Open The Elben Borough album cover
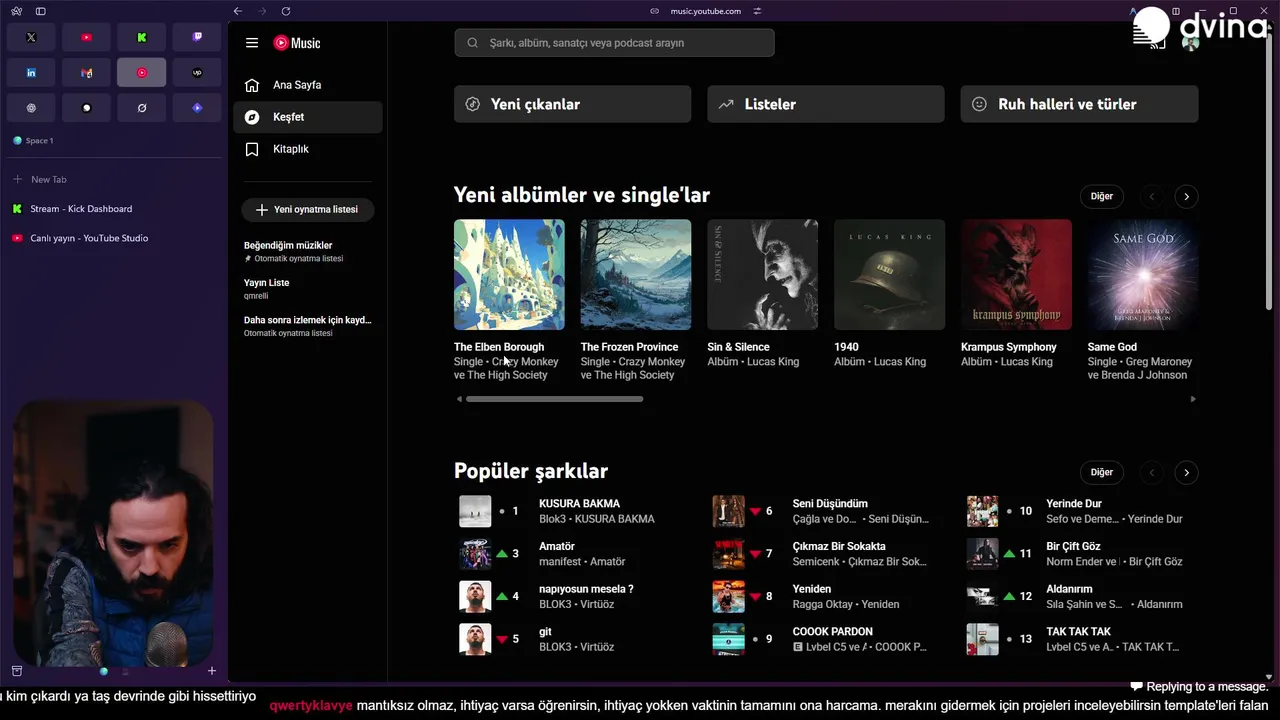1280x720 pixels. 509,274
